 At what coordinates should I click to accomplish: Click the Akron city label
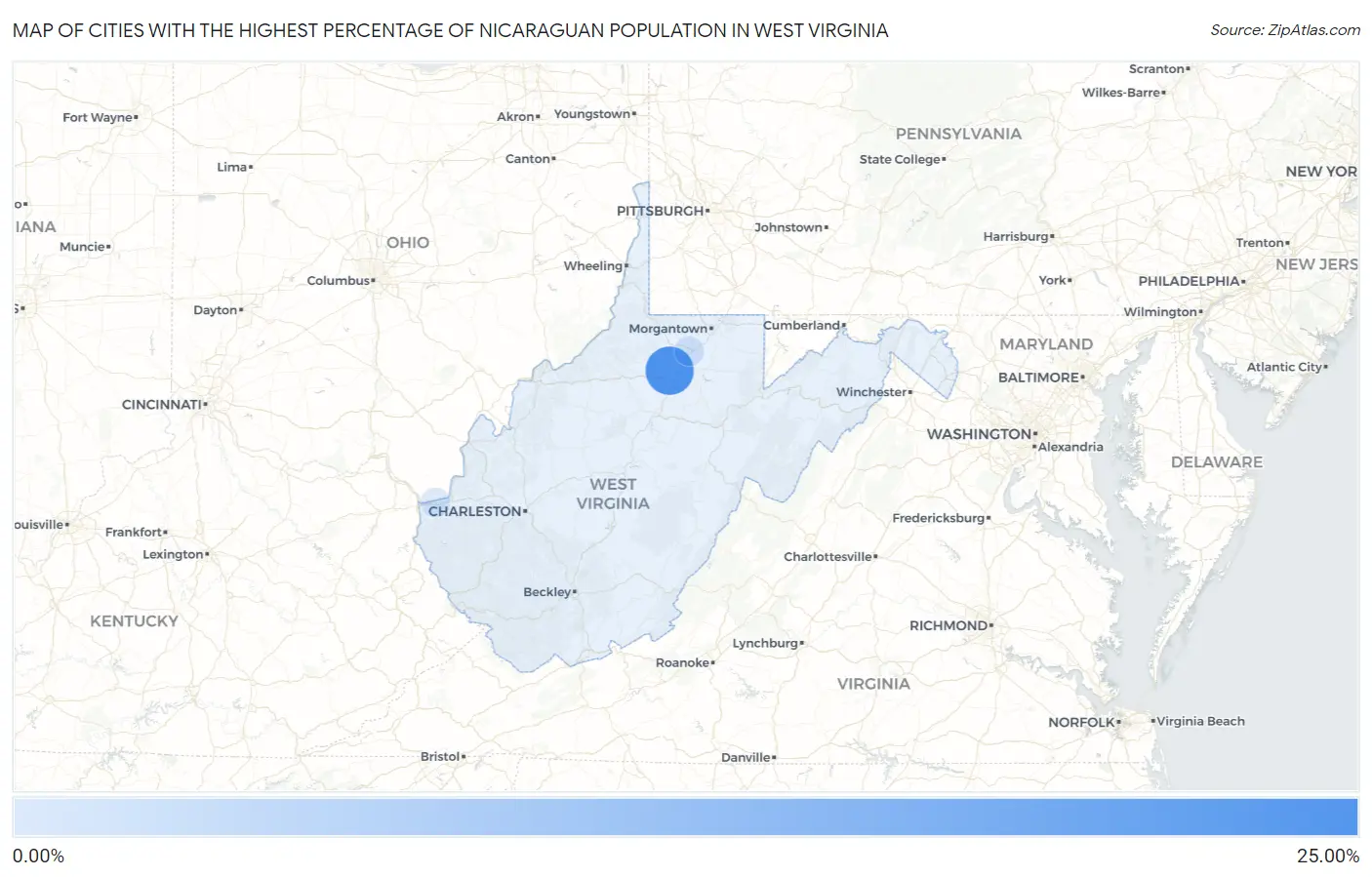516,117
